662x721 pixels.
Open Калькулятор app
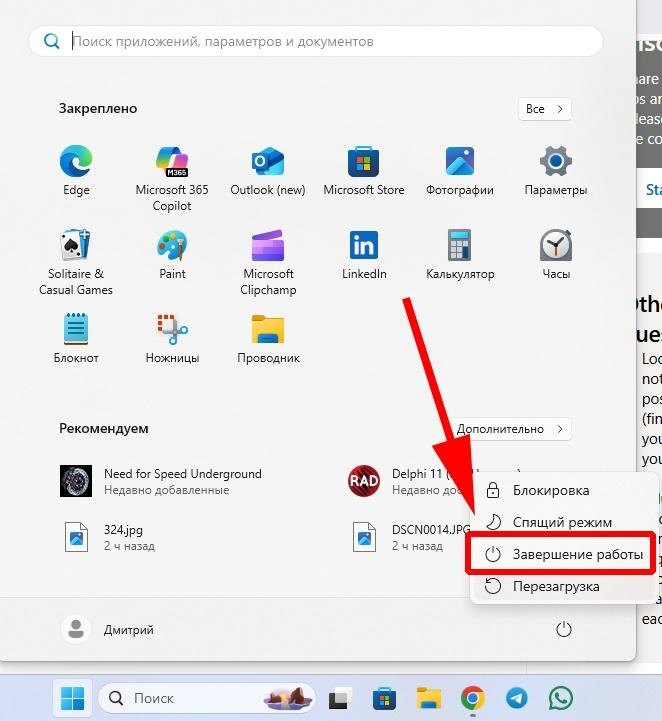coord(460,255)
